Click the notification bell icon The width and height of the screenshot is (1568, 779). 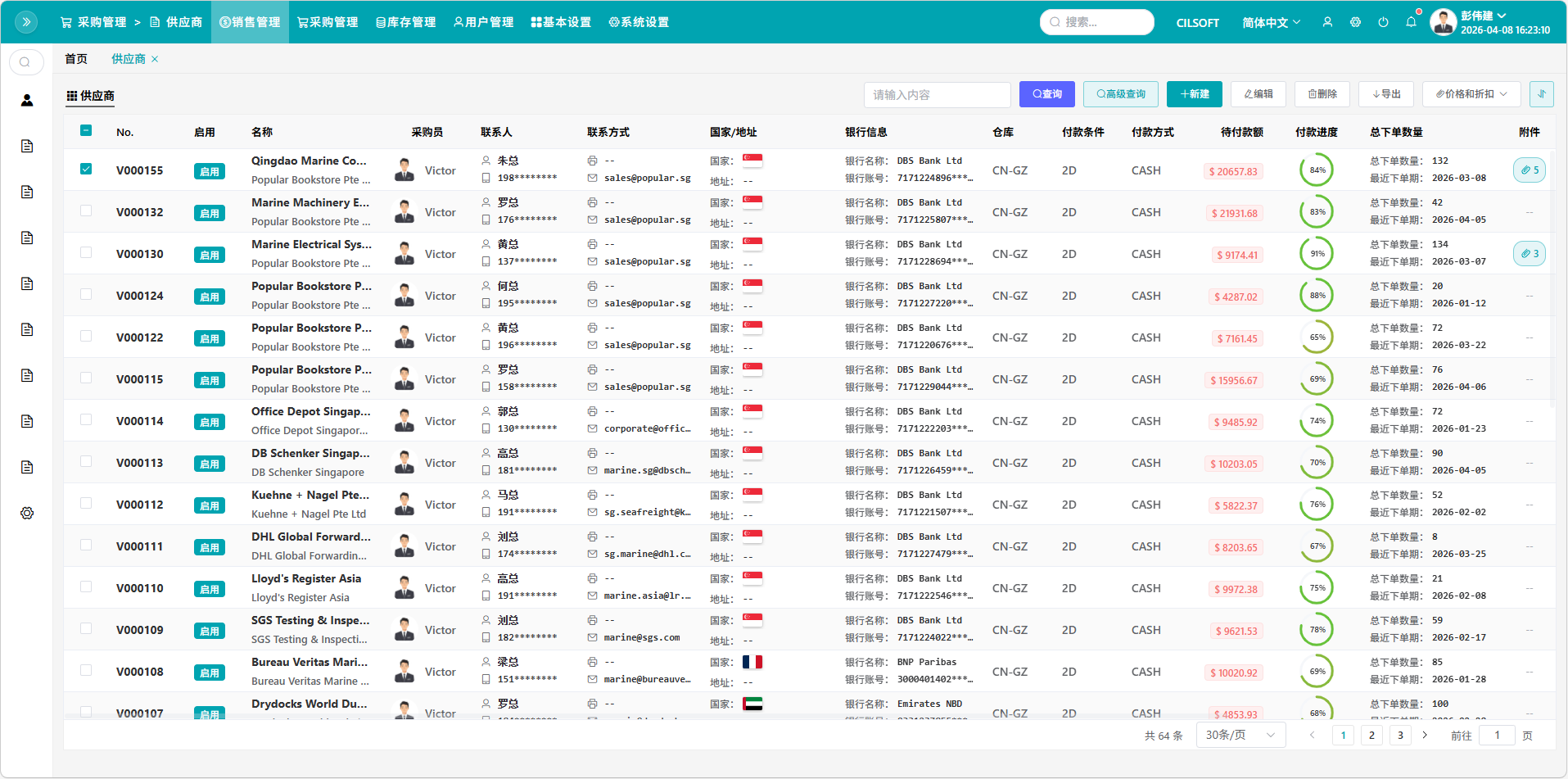coord(1411,22)
